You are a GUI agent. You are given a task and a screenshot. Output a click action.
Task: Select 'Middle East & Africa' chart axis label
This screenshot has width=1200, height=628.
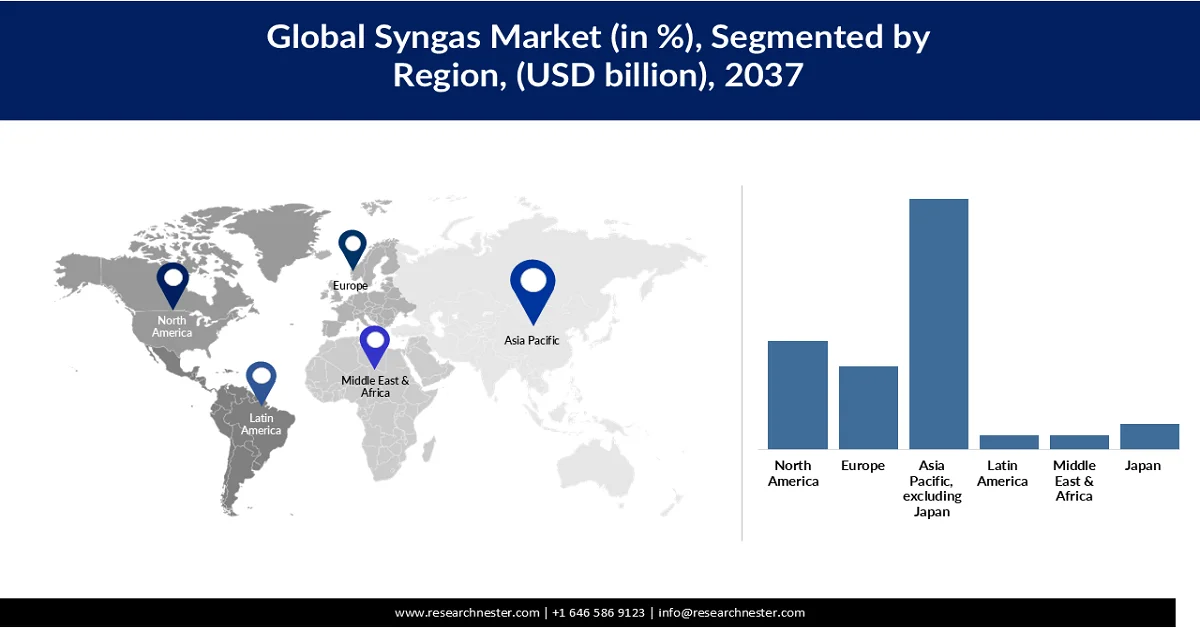click(1074, 481)
